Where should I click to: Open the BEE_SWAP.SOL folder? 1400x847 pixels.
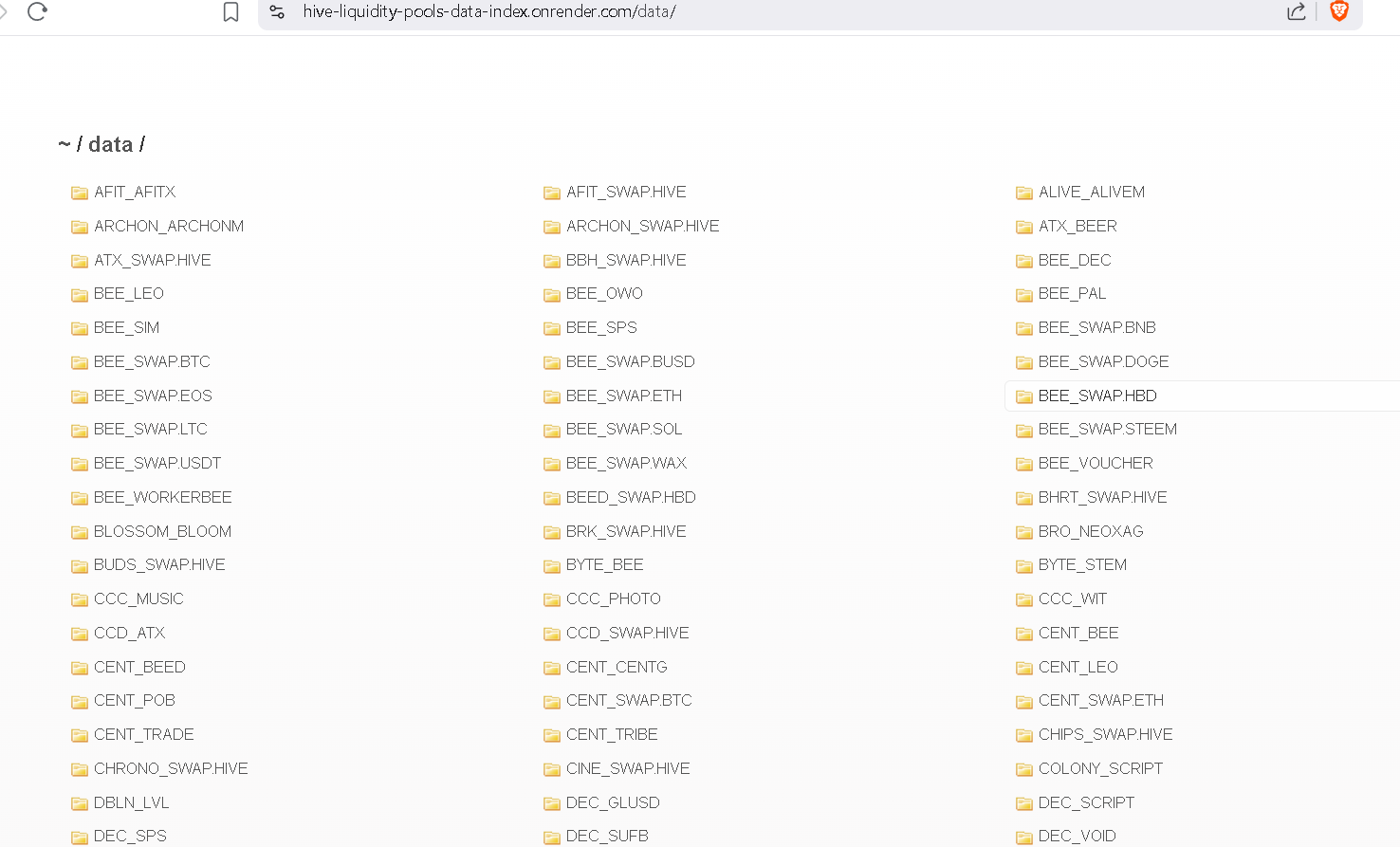tap(624, 429)
